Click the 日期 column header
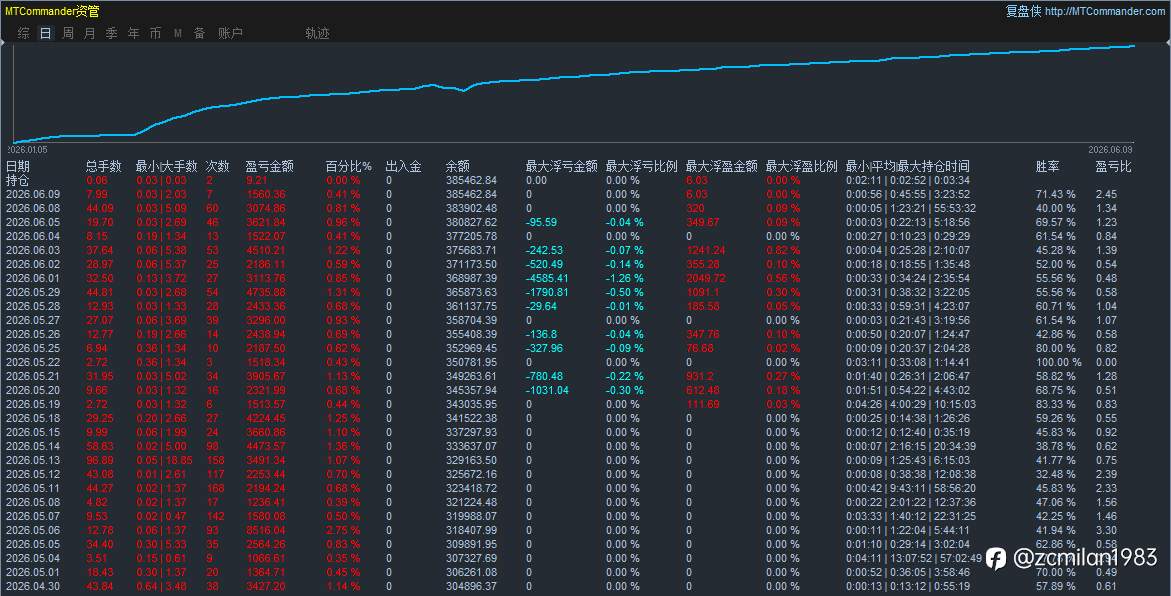 click(x=18, y=166)
